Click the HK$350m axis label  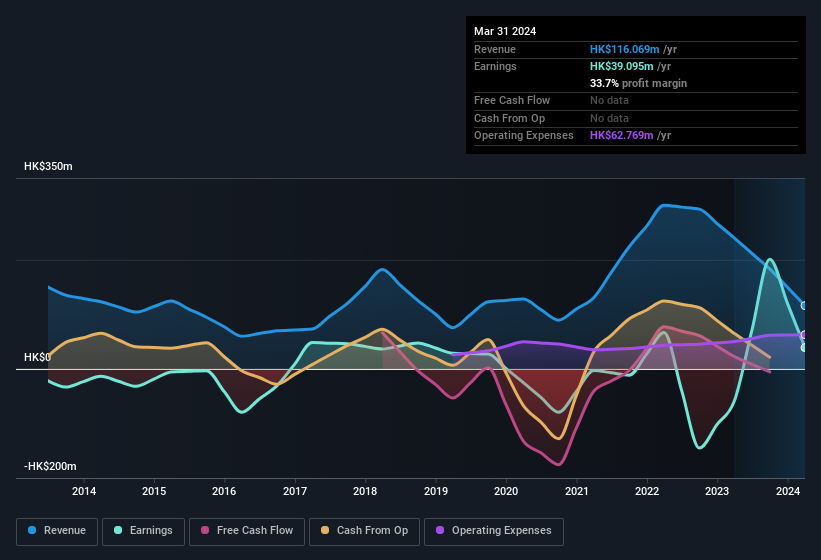coord(48,166)
